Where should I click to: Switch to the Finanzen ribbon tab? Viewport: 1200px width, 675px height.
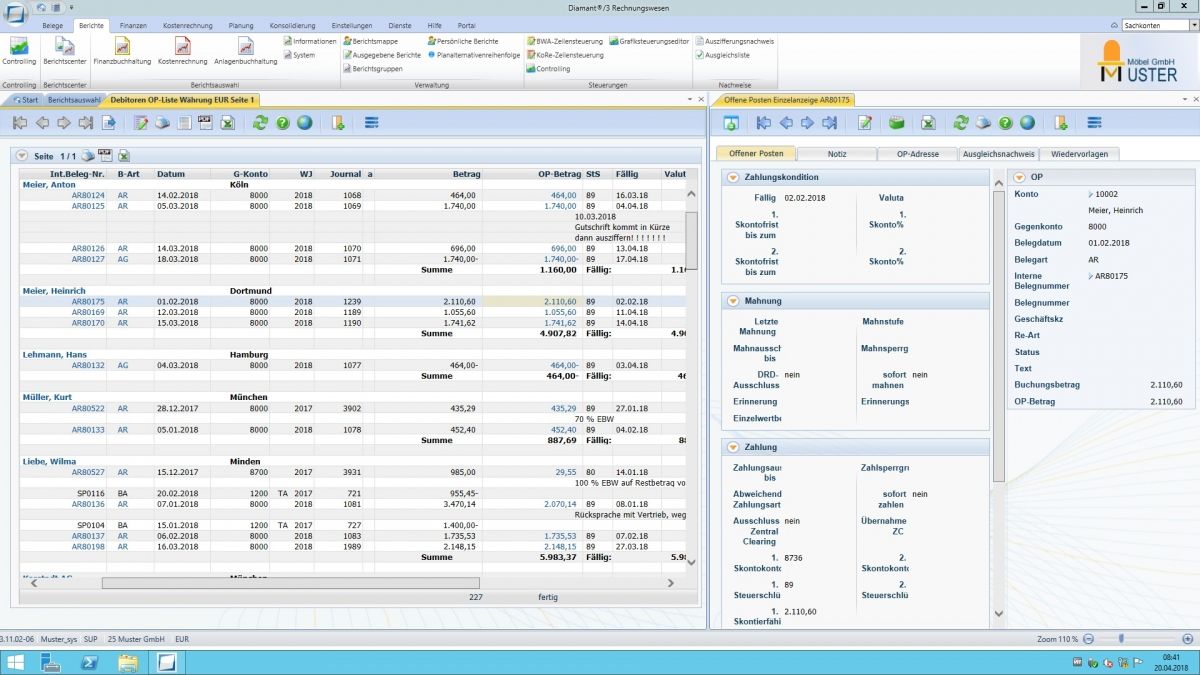click(133, 25)
